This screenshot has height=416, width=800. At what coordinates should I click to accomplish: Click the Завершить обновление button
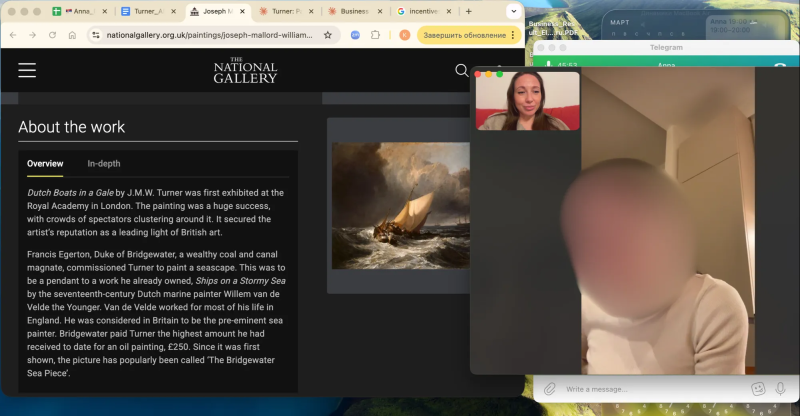[x=464, y=35]
